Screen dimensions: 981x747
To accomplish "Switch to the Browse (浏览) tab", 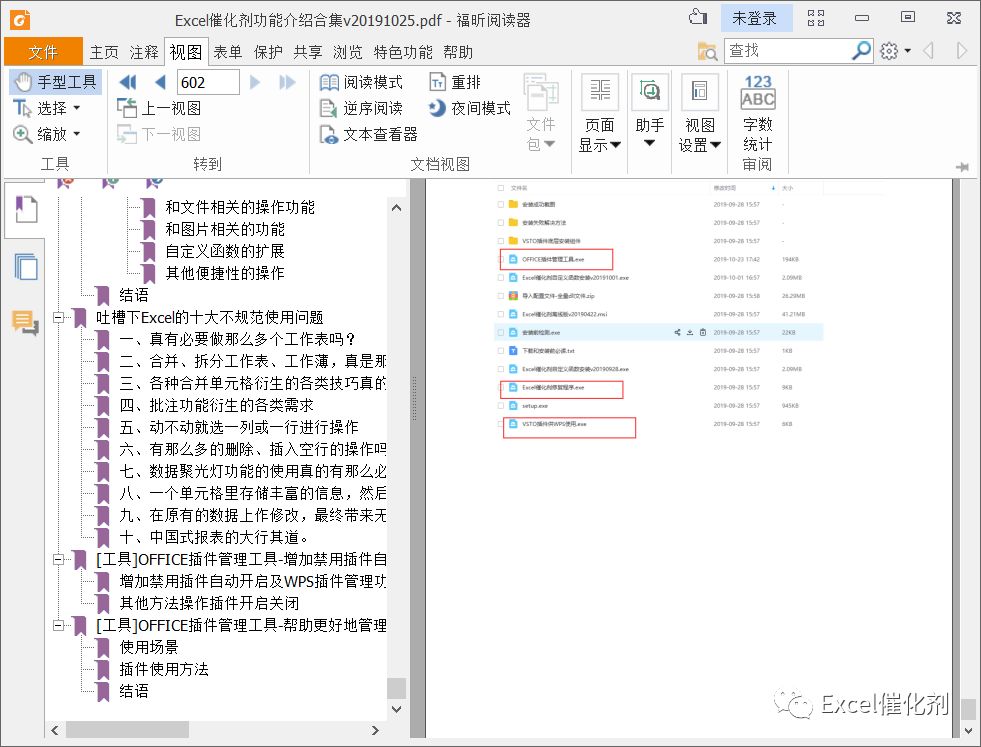I will [348, 52].
